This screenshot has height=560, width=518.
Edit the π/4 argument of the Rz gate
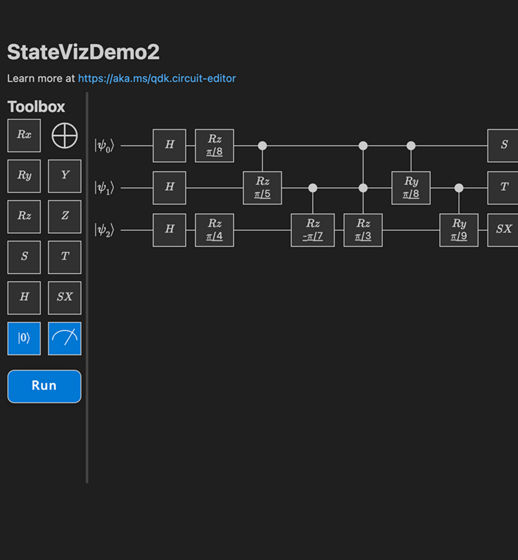click(x=214, y=236)
